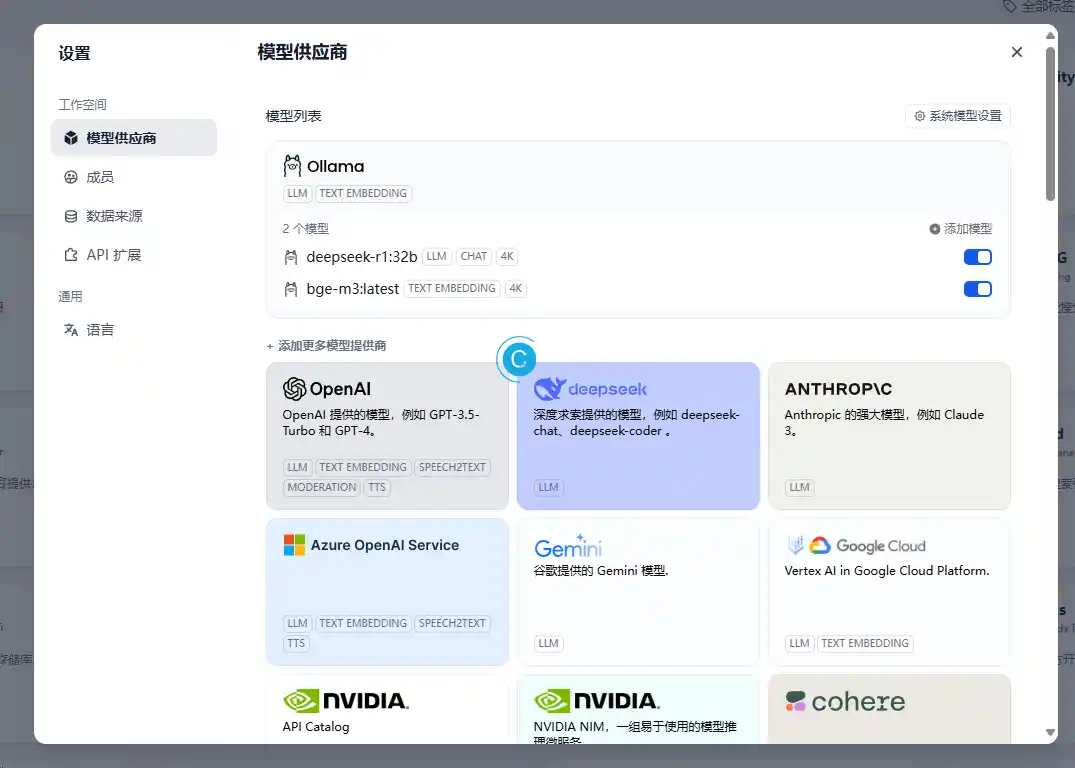Viewport: 1075px width, 768px height.
Task: Click the OpenAI logo on its card
Action: point(326,389)
